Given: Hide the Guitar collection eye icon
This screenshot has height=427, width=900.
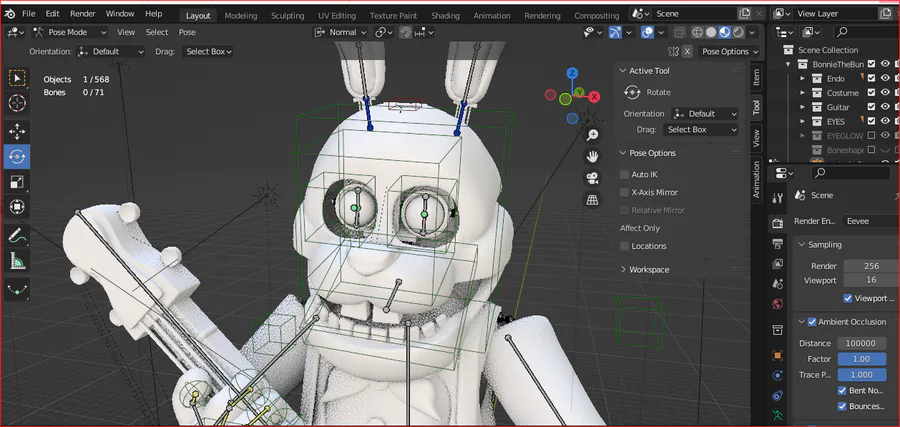Looking at the screenshot, I should [x=886, y=107].
